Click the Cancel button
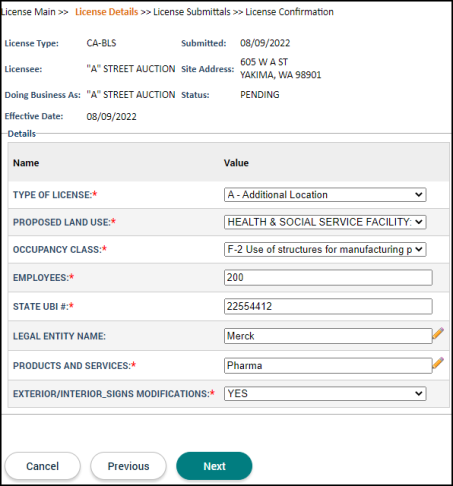Screen dimensions: 453x486 click(43, 466)
